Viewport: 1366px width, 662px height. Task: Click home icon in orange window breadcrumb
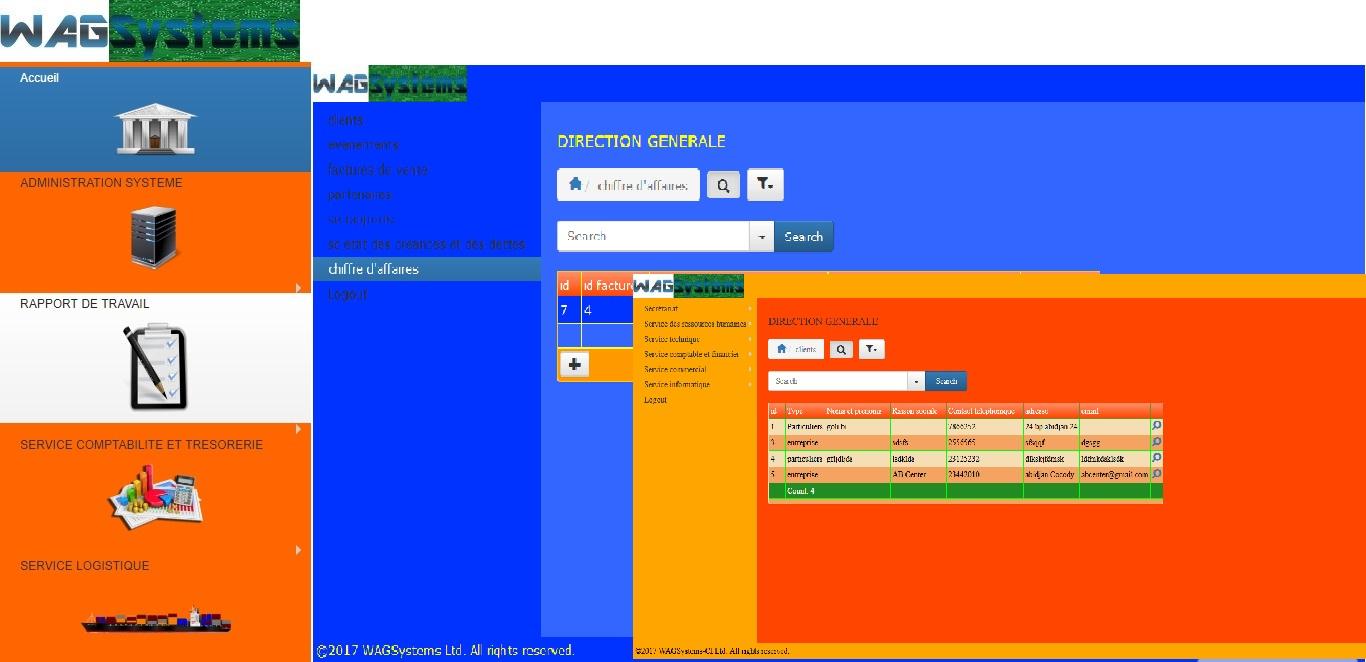782,349
